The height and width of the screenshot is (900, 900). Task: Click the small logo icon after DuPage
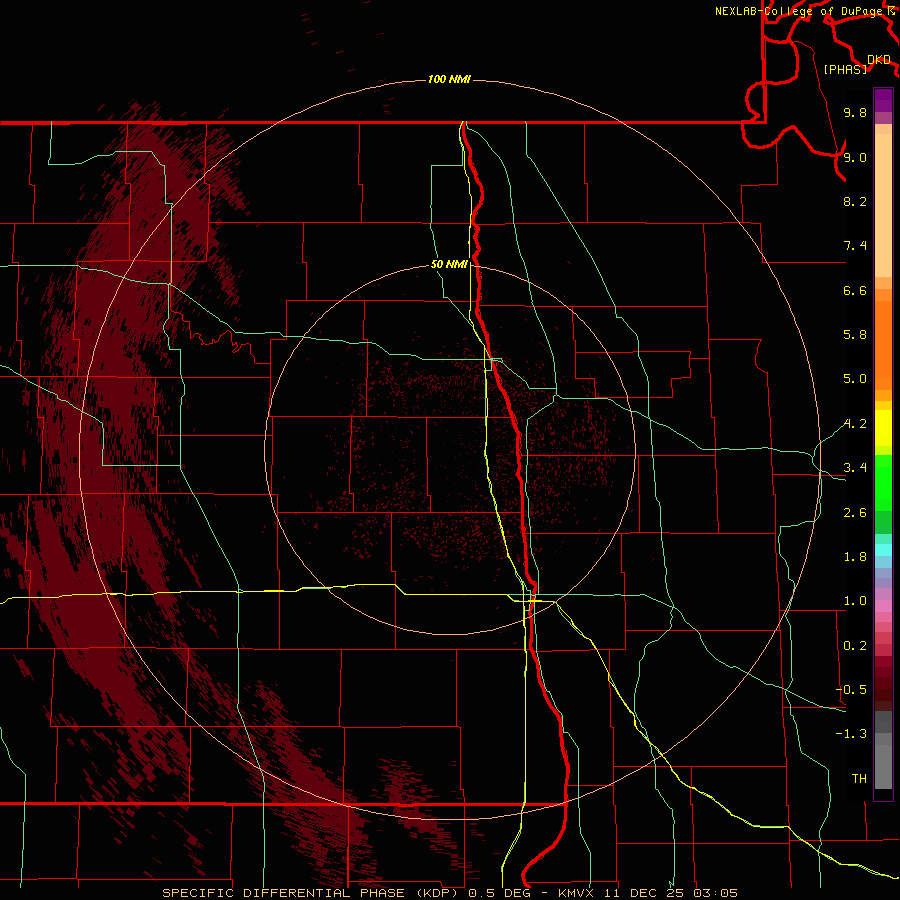pos(891,11)
